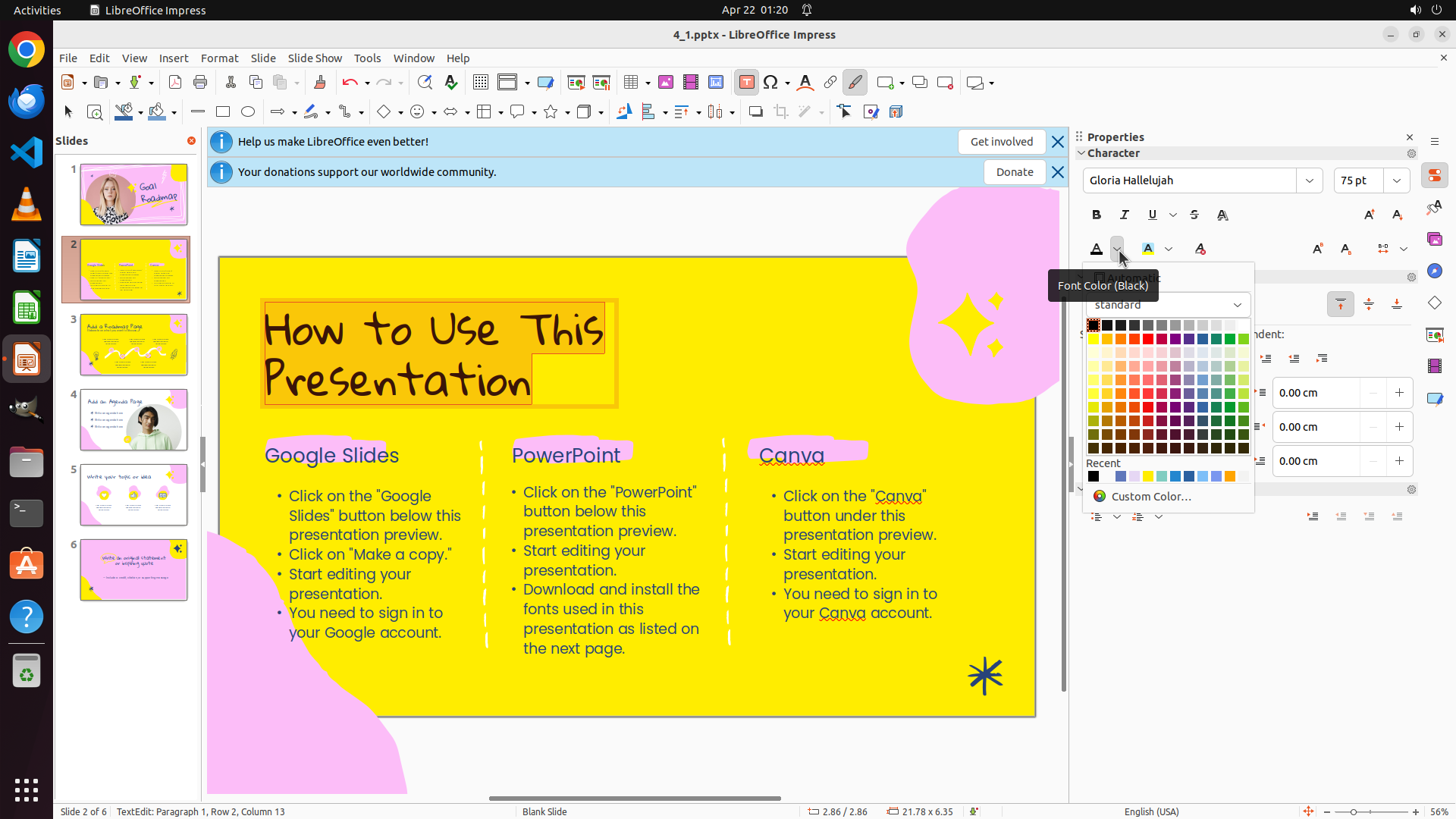This screenshot has width=1456, height=819.
Task: Toggle Strikethrough in Character panel
Action: pyautogui.click(x=1194, y=215)
